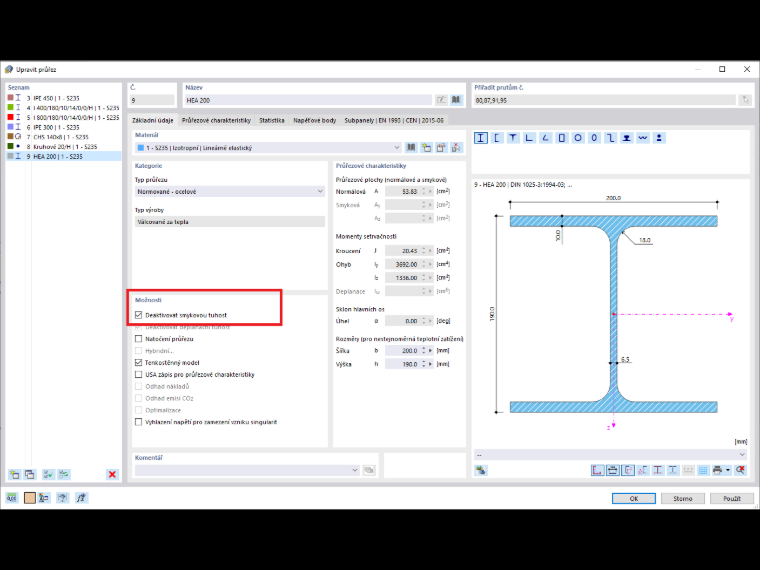Toggle principal axes display icon under preview
The image size is (760, 570).
628,470
